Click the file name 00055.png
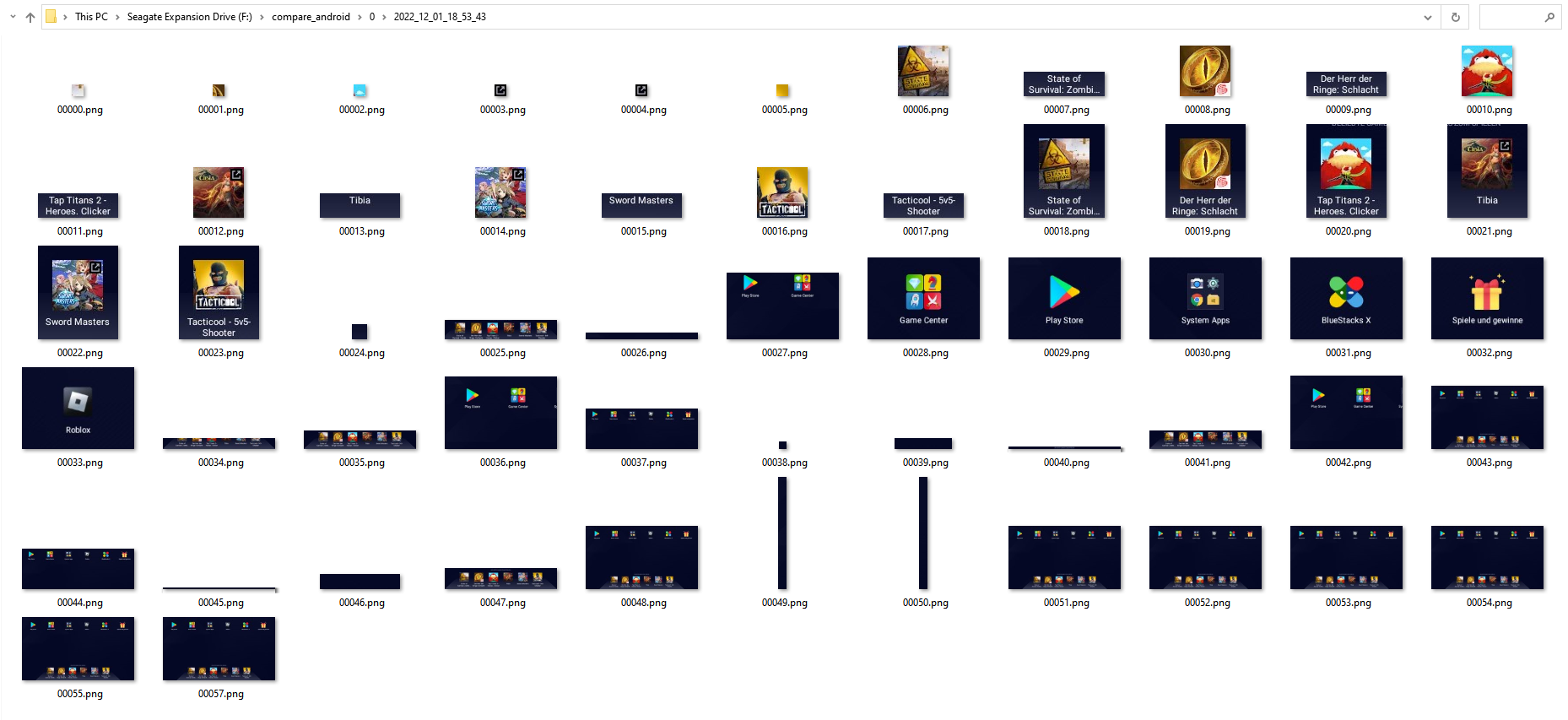Screen dimensions: 1568x720 tap(80, 694)
